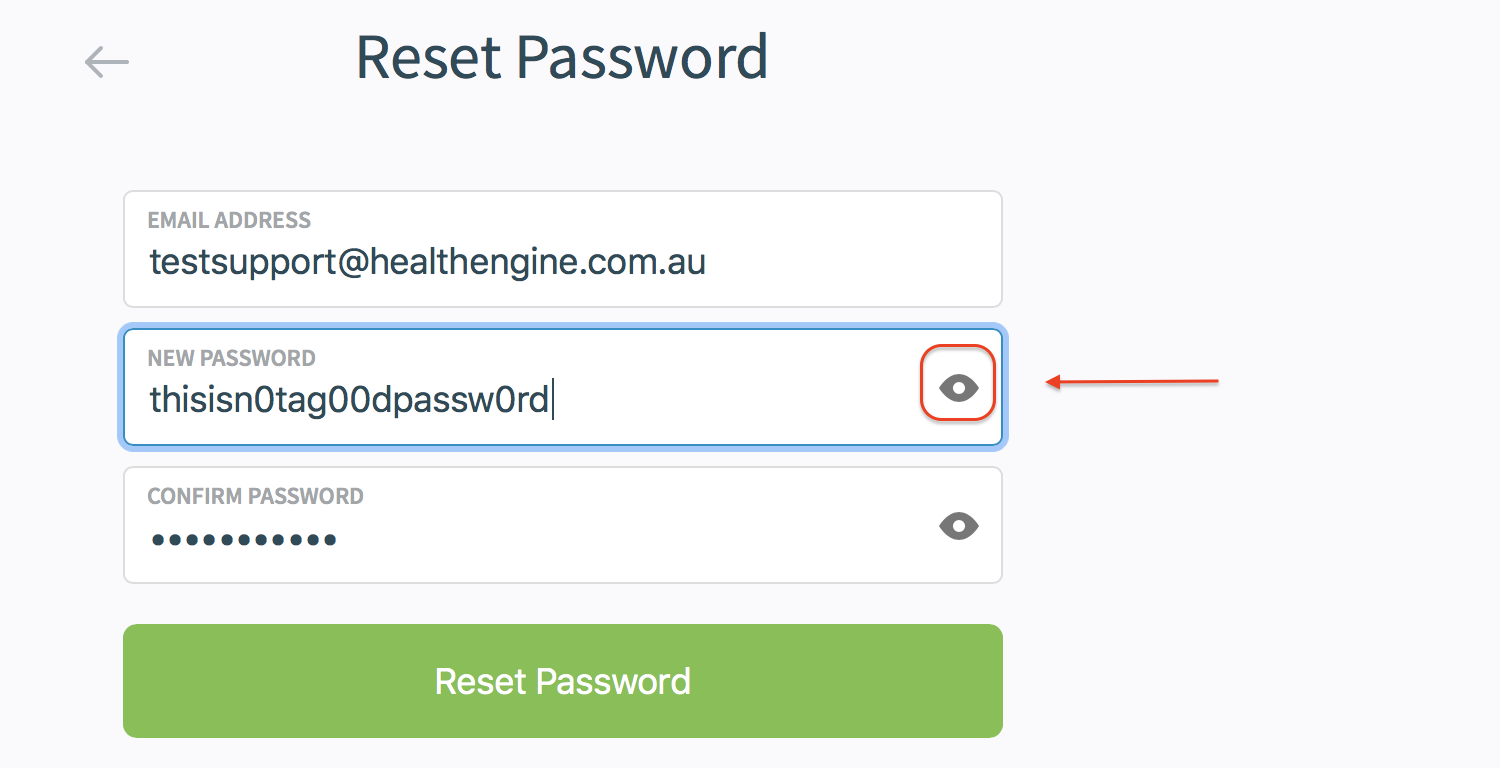Reveal the Confirm Password using its eye icon
This screenshot has width=1500, height=768.
pos(958,526)
